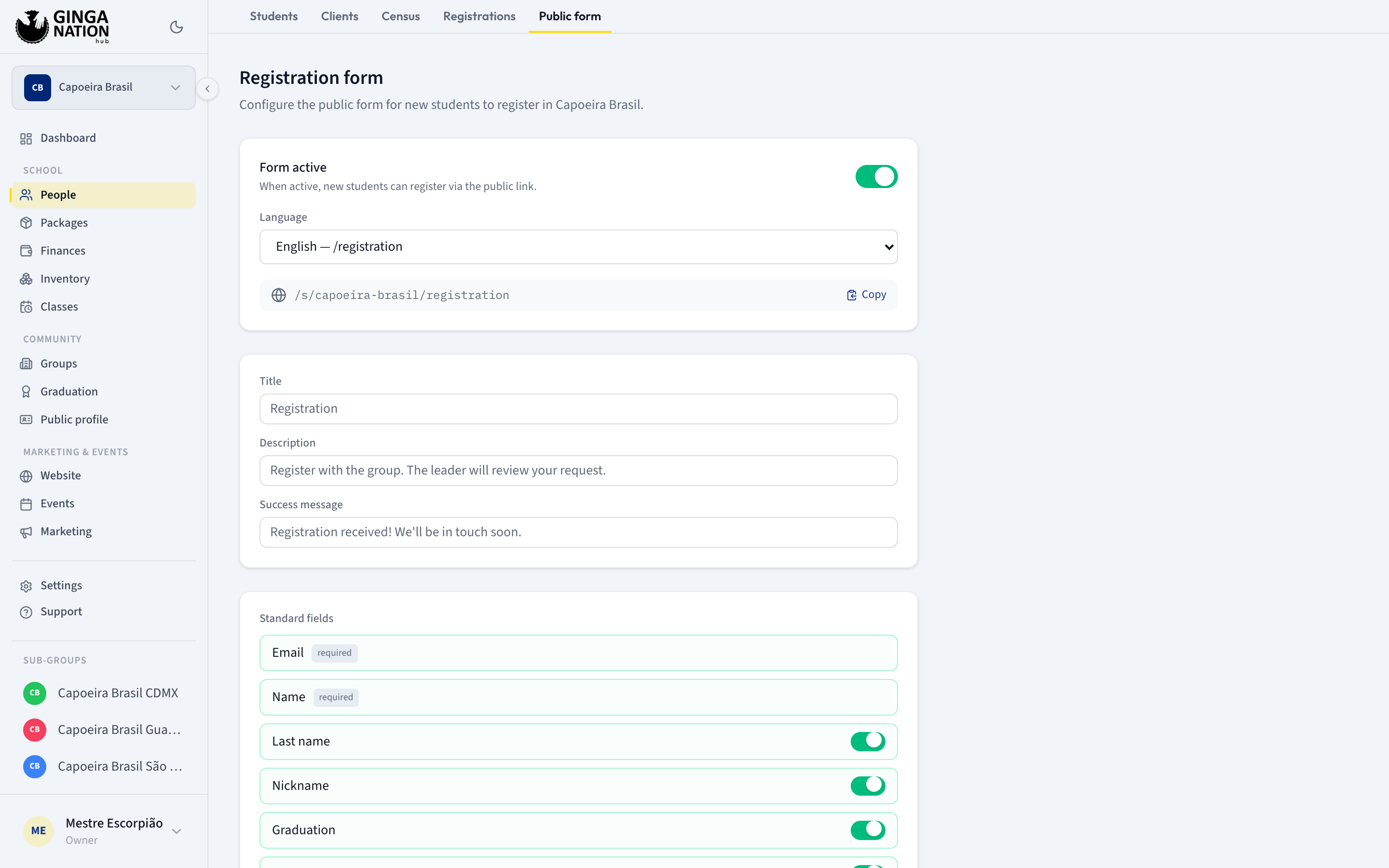Click the ME user avatar
The width and height of the screenshot is (1389, 868).
[x=39, y=831]
